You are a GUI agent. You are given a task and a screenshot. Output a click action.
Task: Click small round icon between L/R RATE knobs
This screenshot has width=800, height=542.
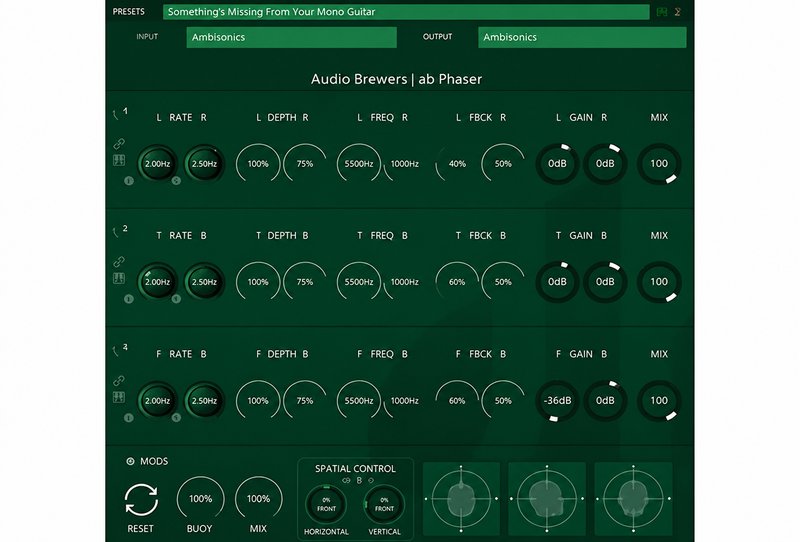point(176,181)
